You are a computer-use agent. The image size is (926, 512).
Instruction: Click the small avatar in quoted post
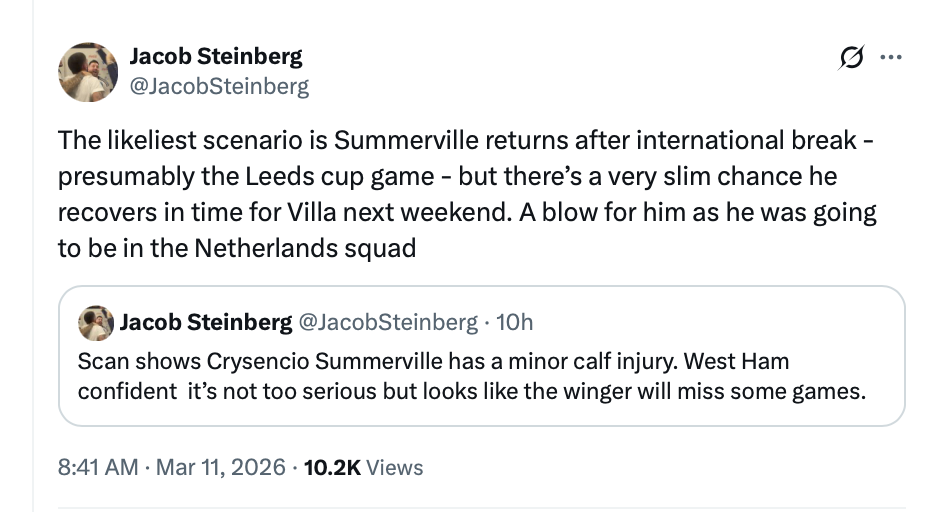pyautogui.click(x=95, y=322)
